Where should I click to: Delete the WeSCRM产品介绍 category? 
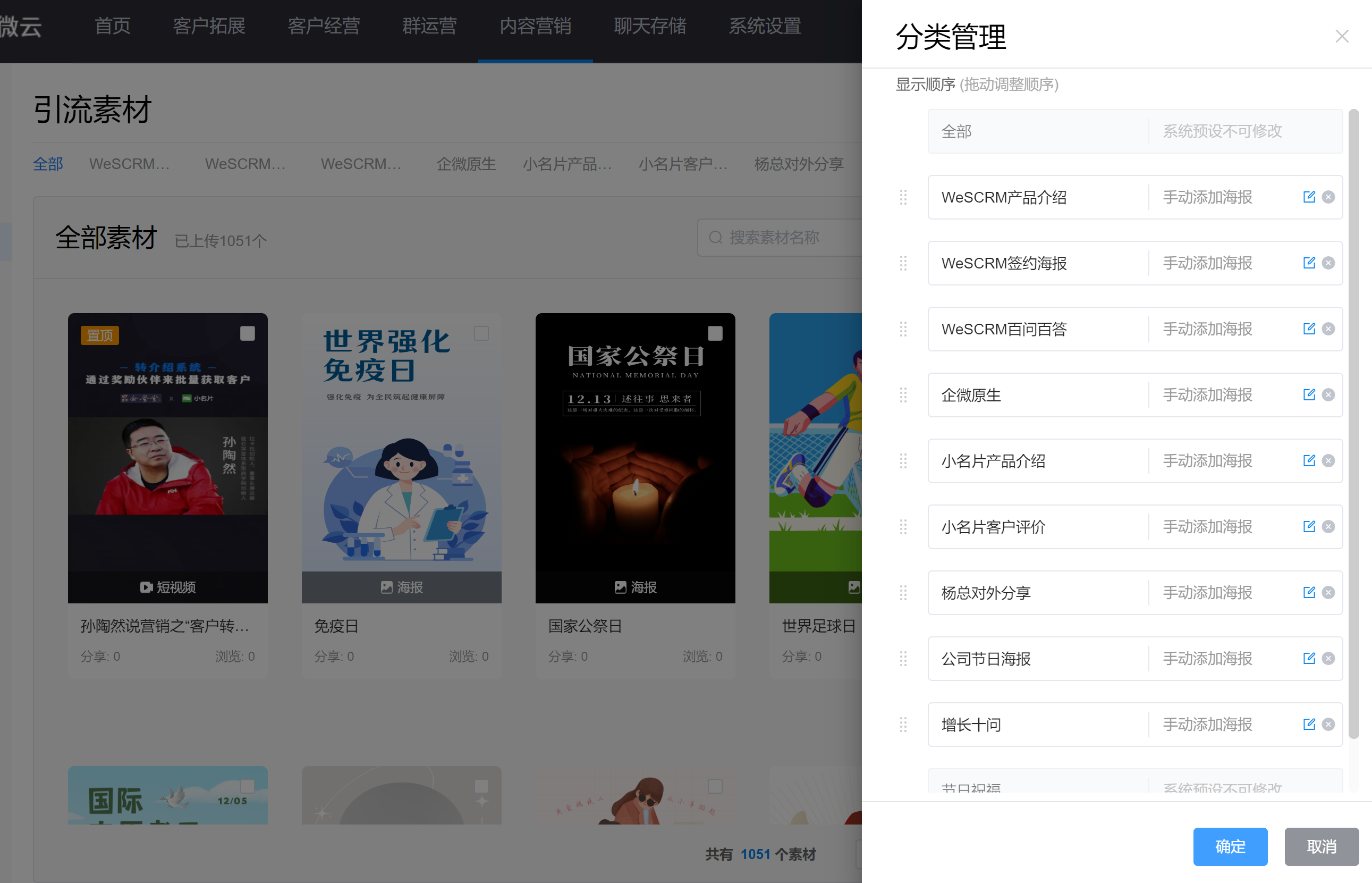[1328, 197]
